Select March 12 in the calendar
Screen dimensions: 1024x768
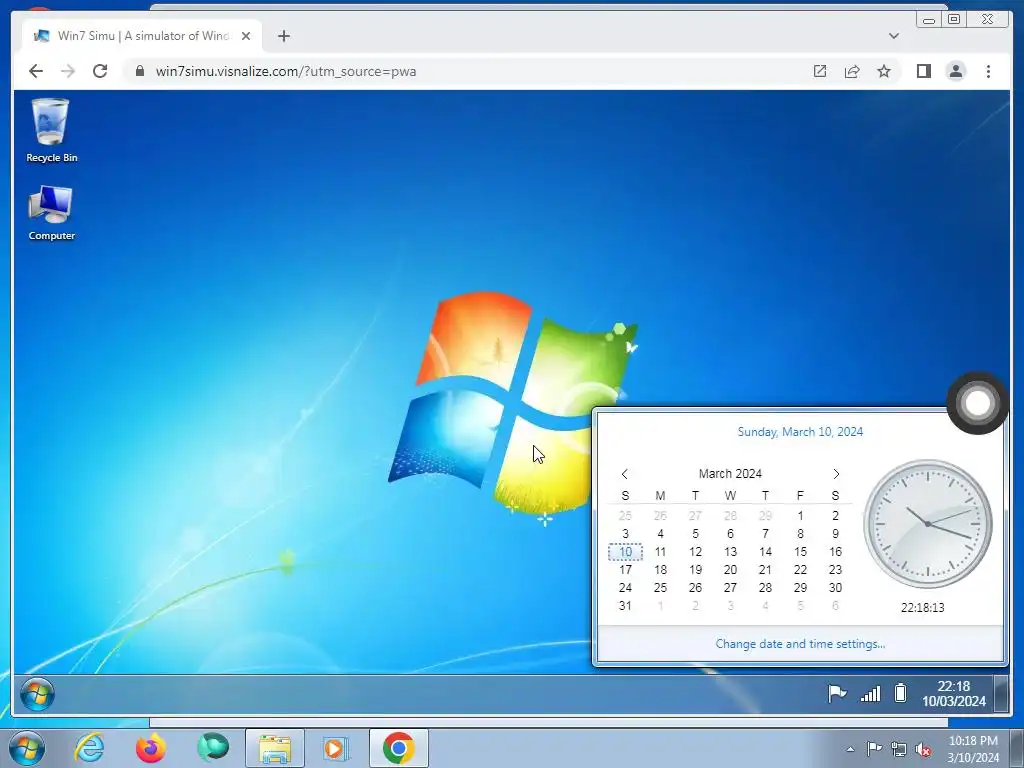pos(696,552)
